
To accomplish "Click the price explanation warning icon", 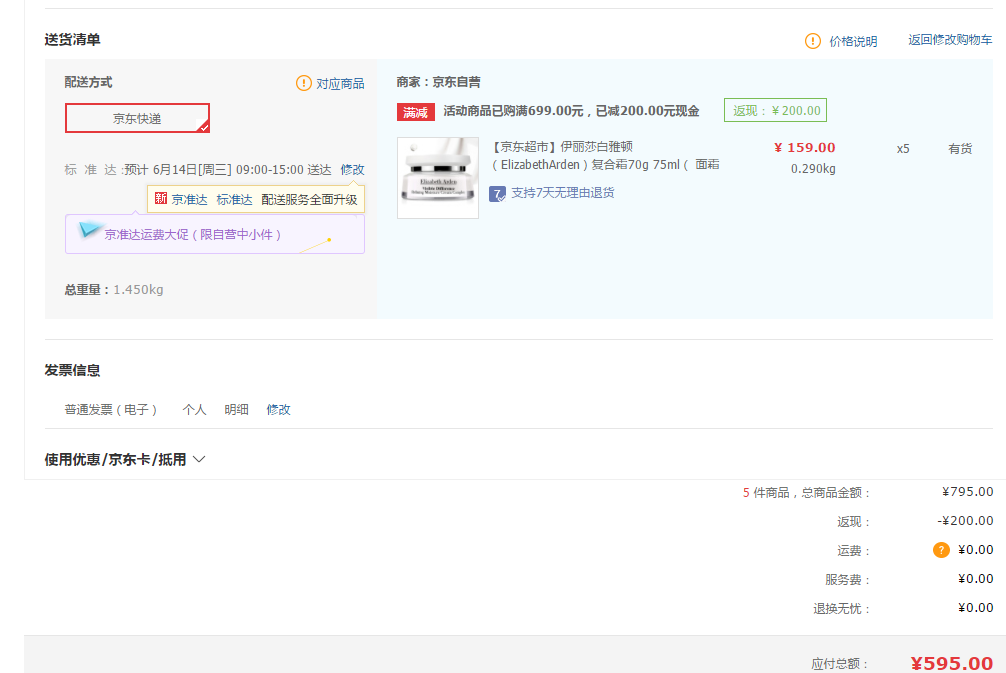I will [812, 41].
